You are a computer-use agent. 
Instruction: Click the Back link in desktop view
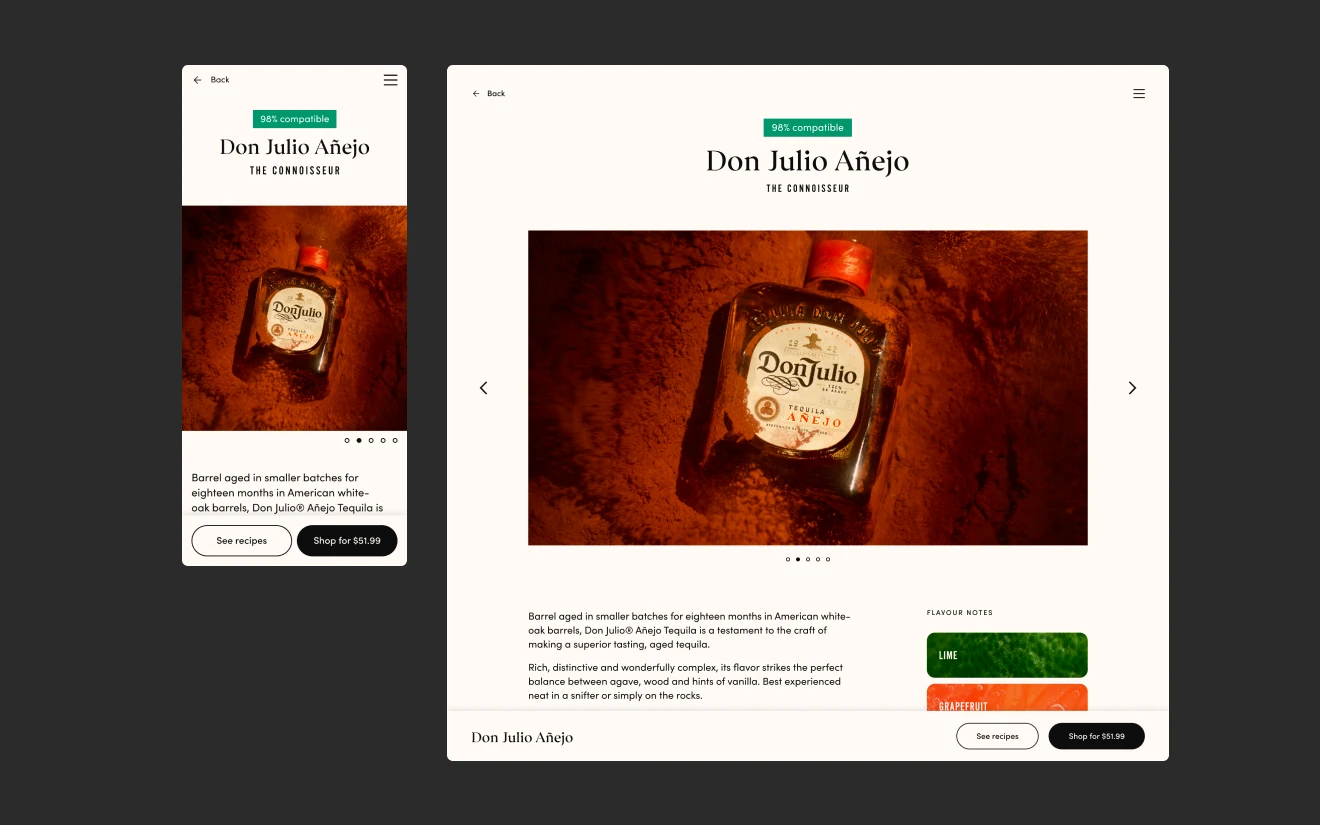[x=496, y=94]
